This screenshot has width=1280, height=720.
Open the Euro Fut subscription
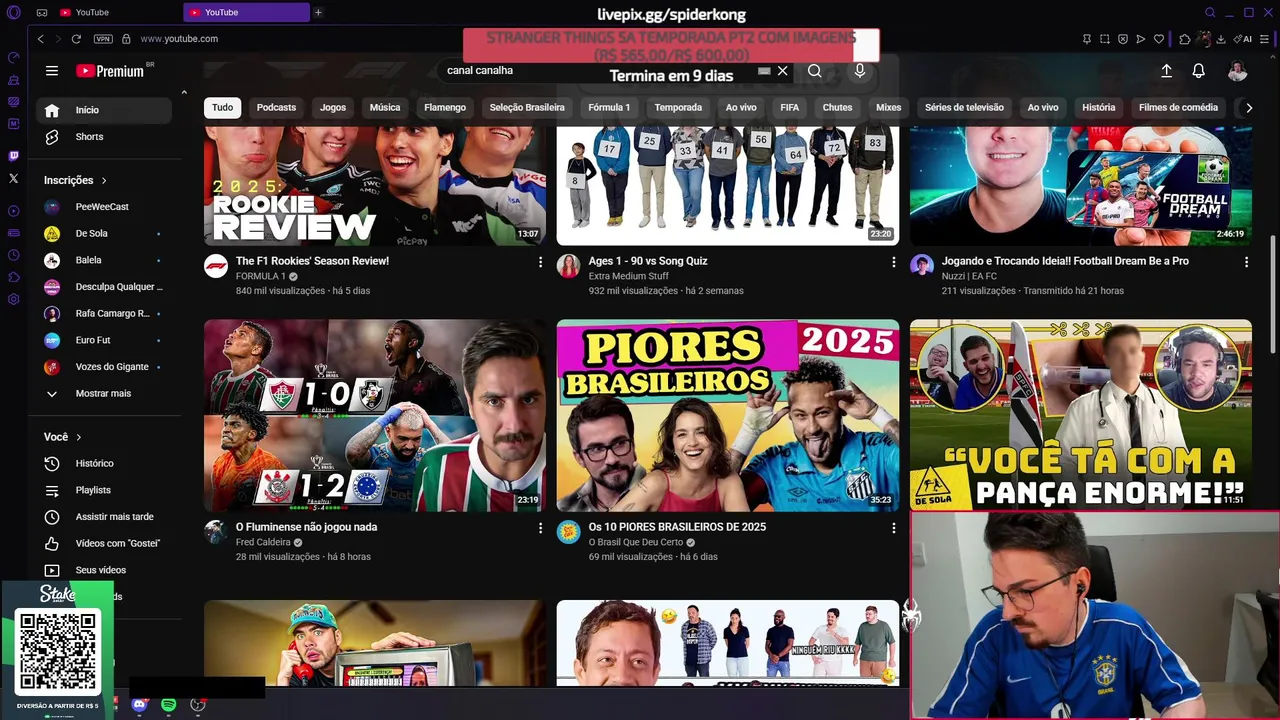(104, 340)
